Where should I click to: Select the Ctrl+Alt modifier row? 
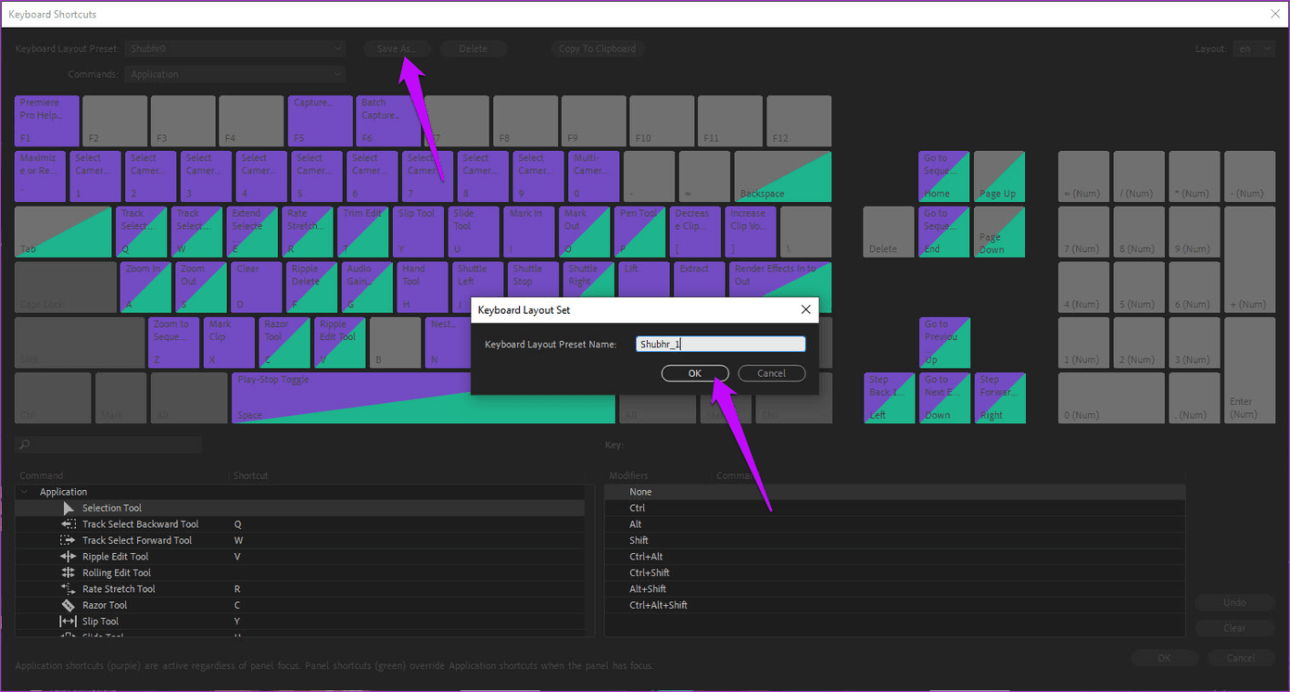646,557
